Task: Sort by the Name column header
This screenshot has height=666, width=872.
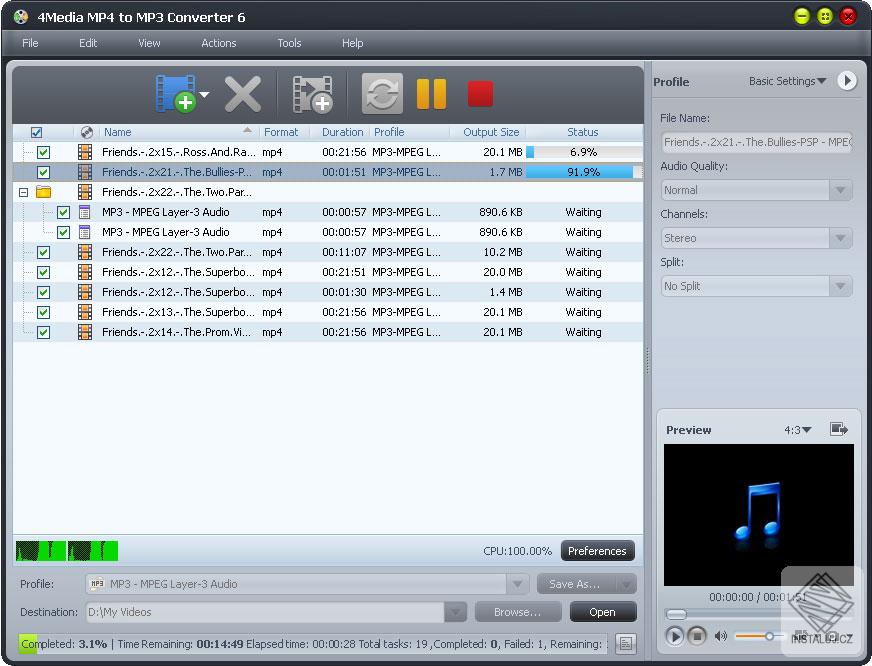Action: click(178, 132)
